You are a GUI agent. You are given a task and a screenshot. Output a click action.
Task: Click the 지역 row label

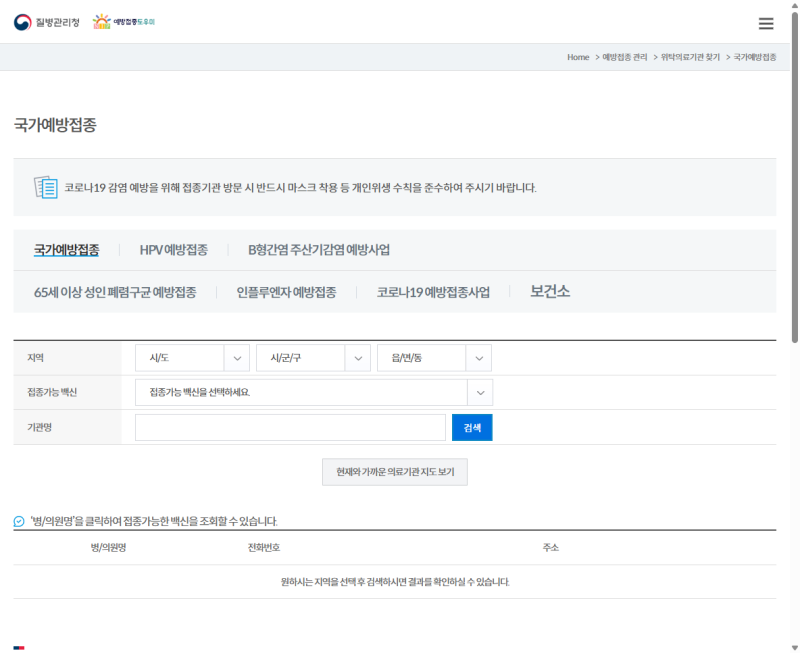(x=35, y=358)
